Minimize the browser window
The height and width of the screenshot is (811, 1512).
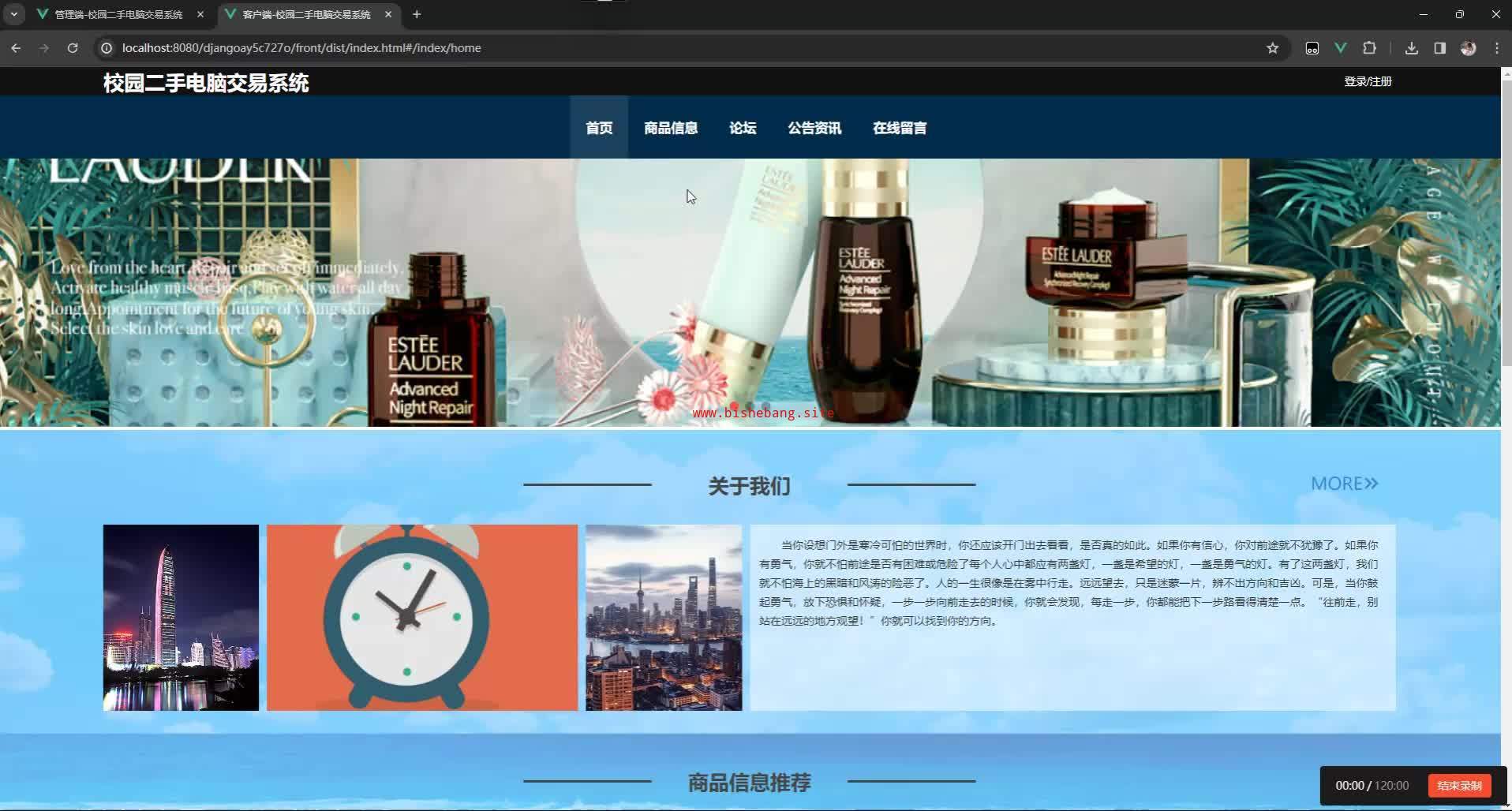click(1423, 14)
